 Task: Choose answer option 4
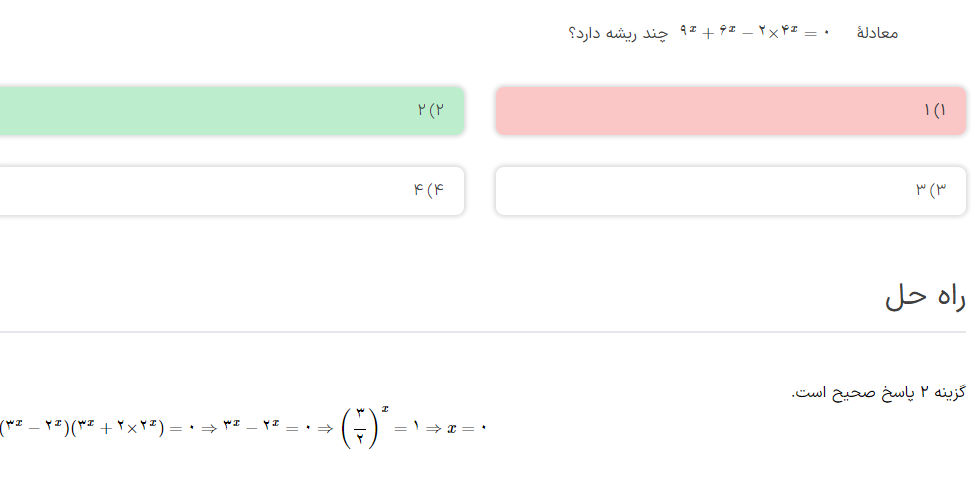pos(231,190)
